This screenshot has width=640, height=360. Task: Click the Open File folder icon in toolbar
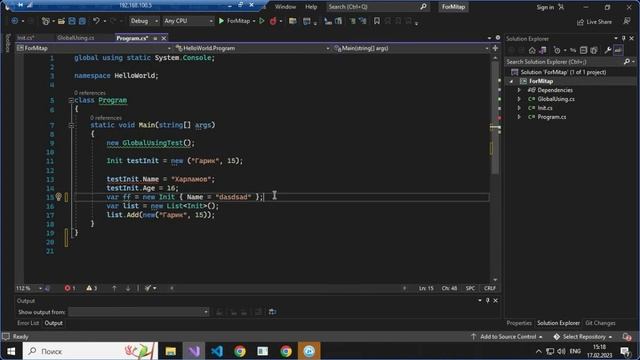pos(61,21)
